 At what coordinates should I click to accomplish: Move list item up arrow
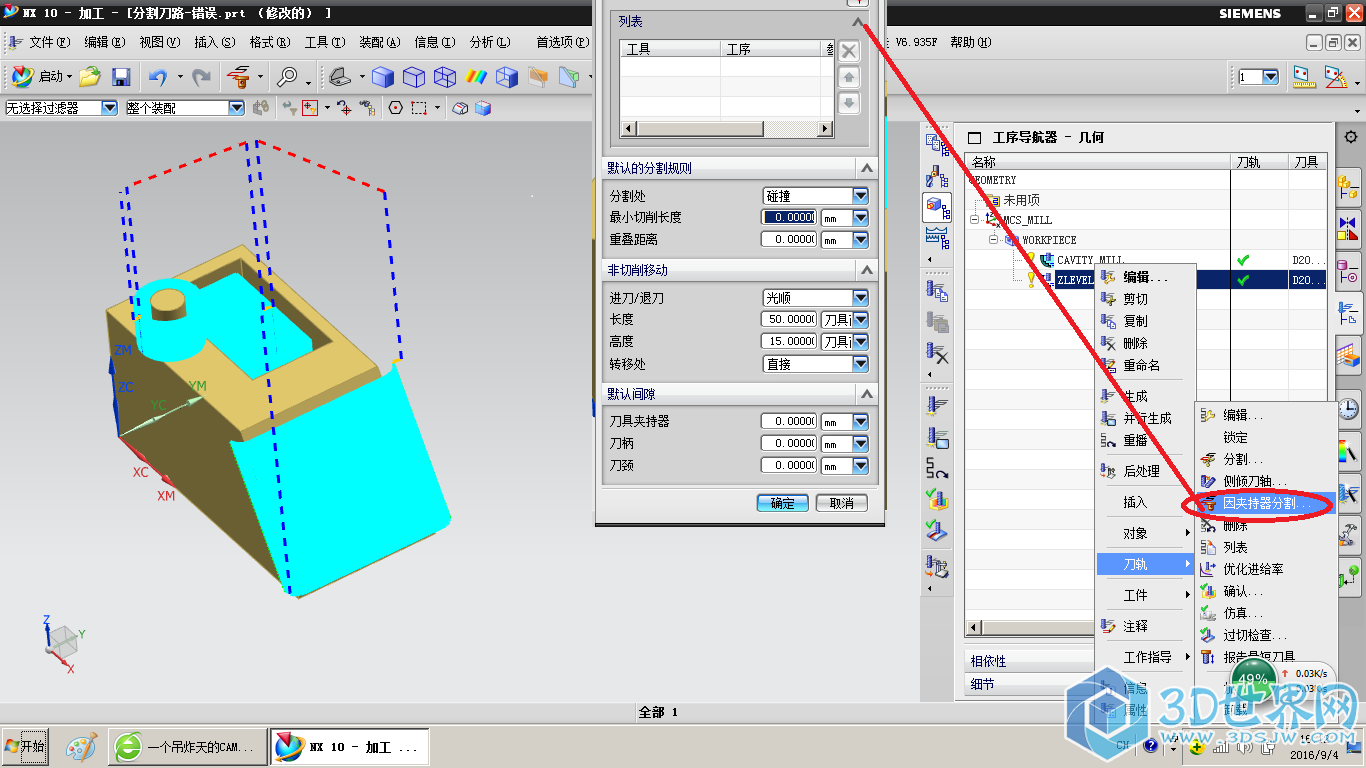[x=848, y=77]
